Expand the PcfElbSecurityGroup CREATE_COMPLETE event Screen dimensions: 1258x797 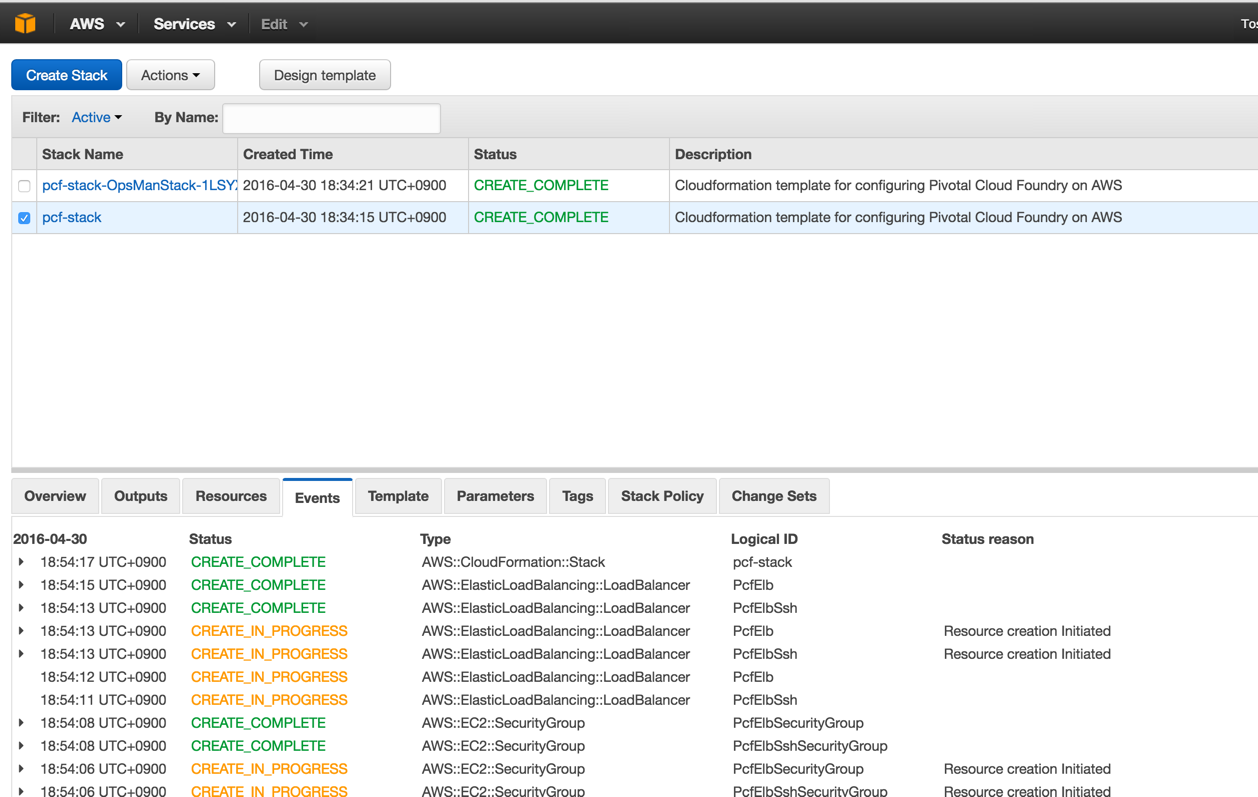pyautogui.click(x=22, y=723)
